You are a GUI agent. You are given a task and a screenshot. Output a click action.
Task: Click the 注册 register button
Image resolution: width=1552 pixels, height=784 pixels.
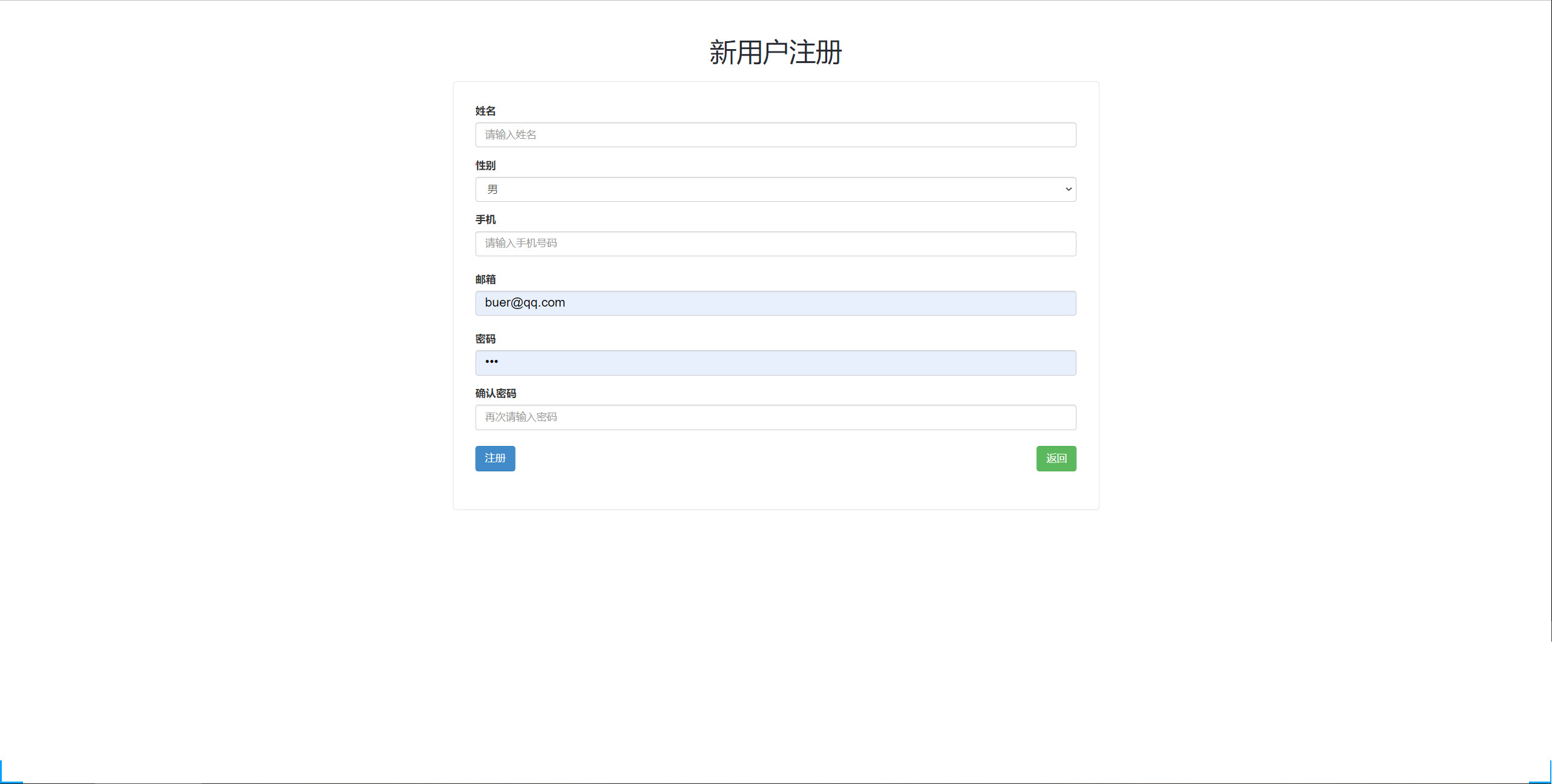[495, 459]
